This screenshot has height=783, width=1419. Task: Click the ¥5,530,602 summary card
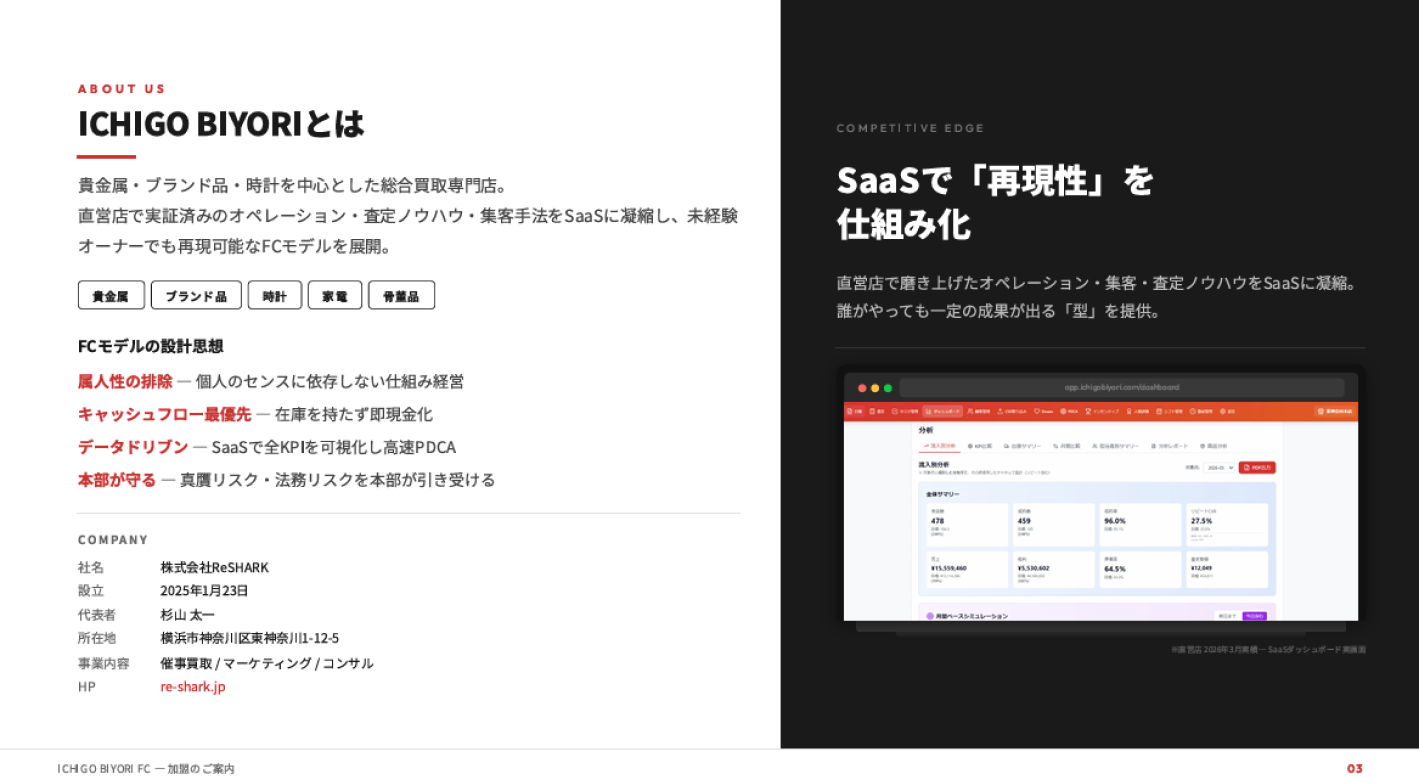pos(1053,570)
